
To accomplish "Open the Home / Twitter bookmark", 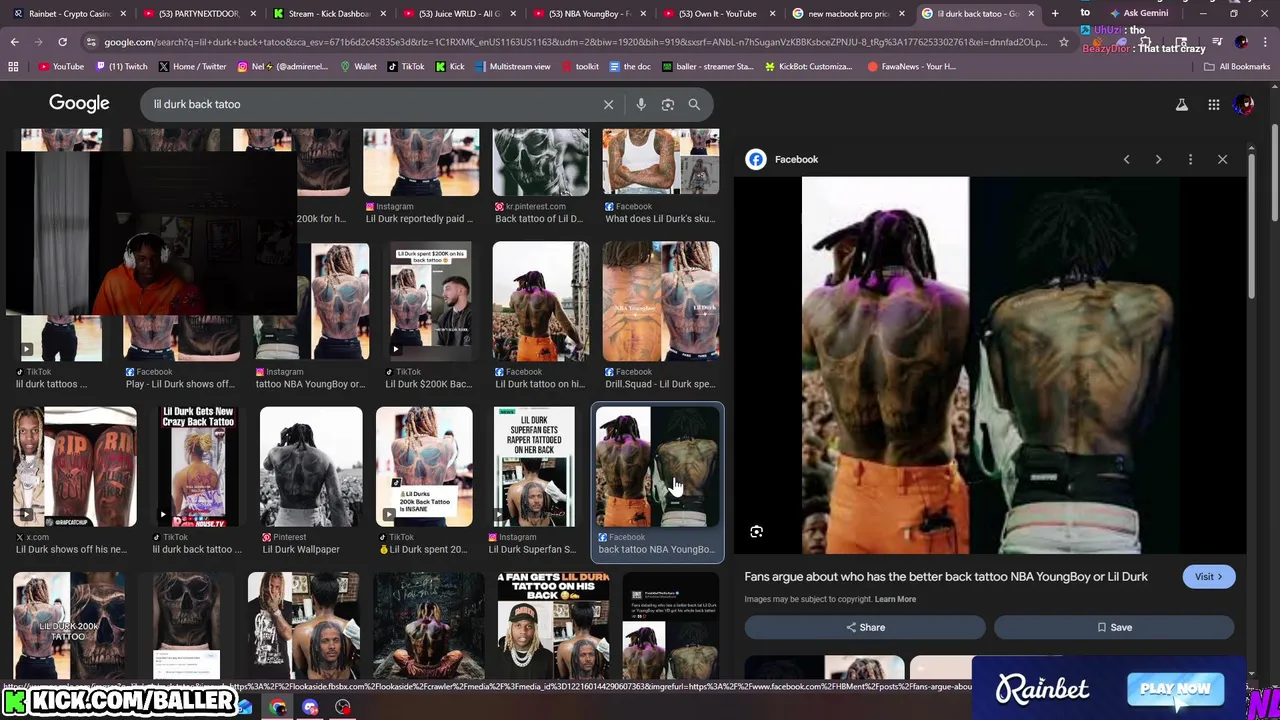I will [192, 66].
